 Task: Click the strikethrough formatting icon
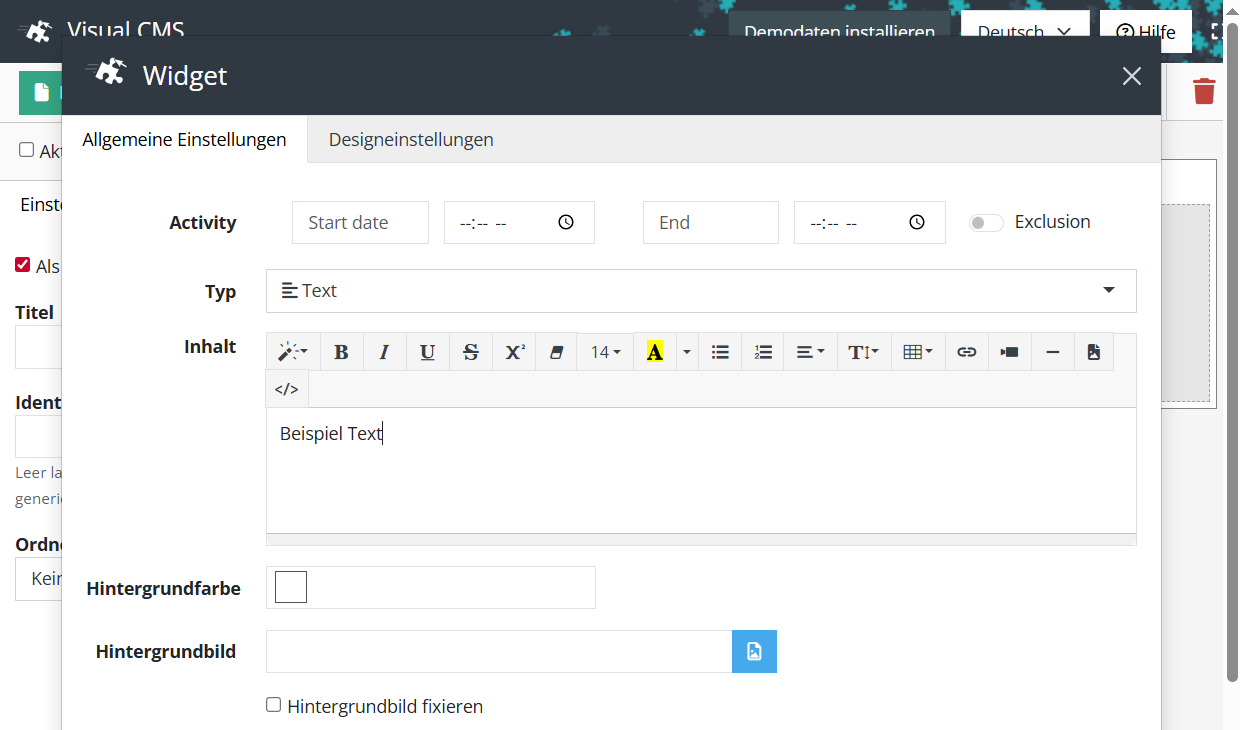tap(471, 352)
